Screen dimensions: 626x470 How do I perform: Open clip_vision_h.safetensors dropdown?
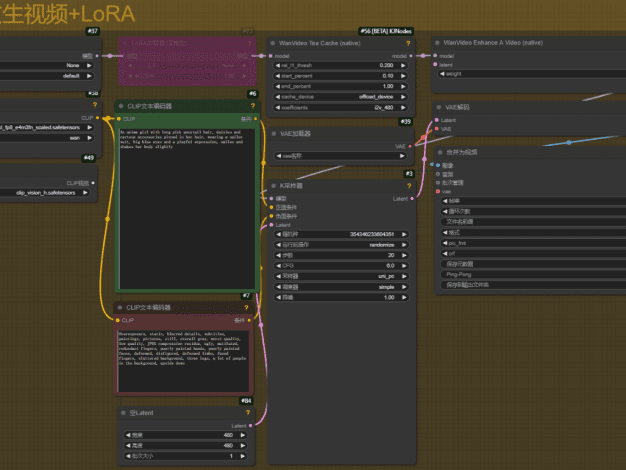coord(45,193)
